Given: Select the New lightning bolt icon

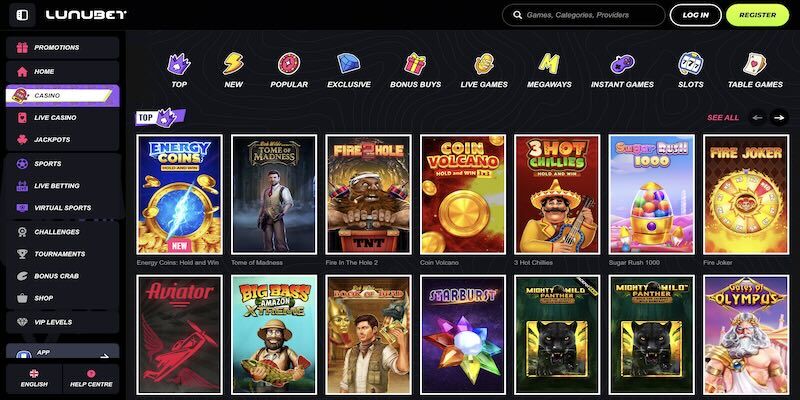Looking at the screenshot, I should click(x=234, y=64).
